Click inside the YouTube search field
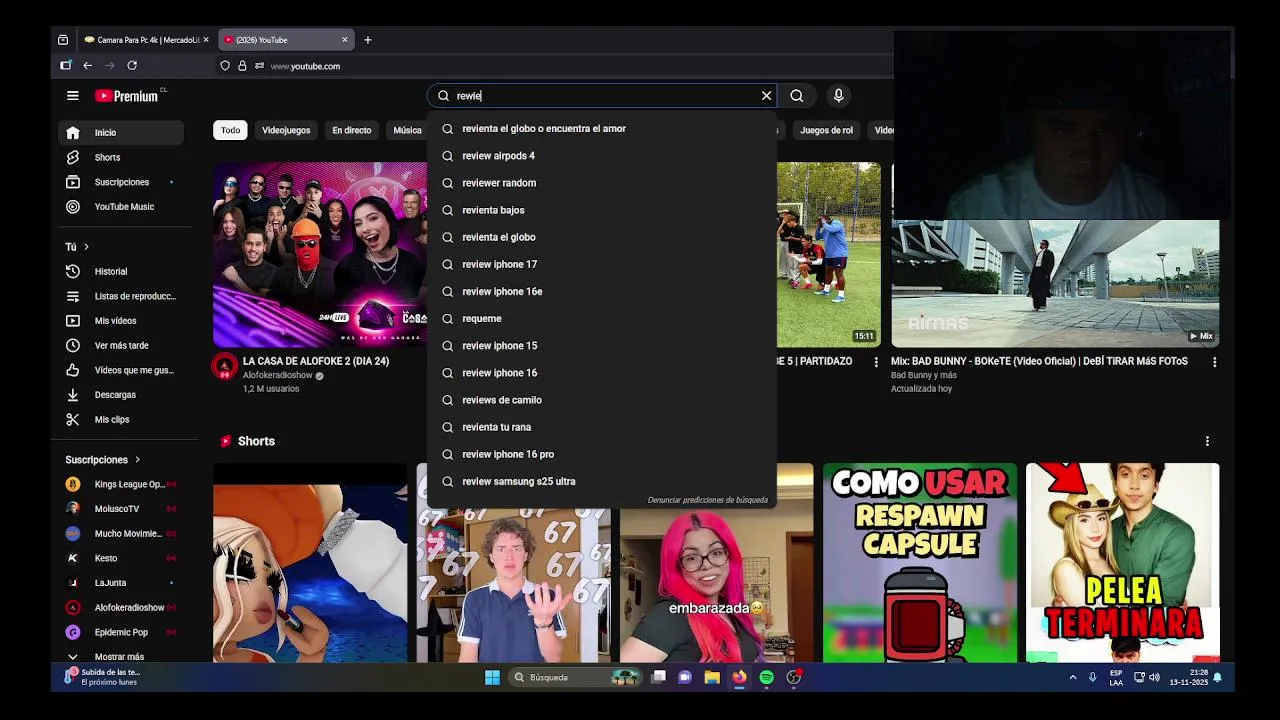1280x720 pixels. [x=605, y=96]
